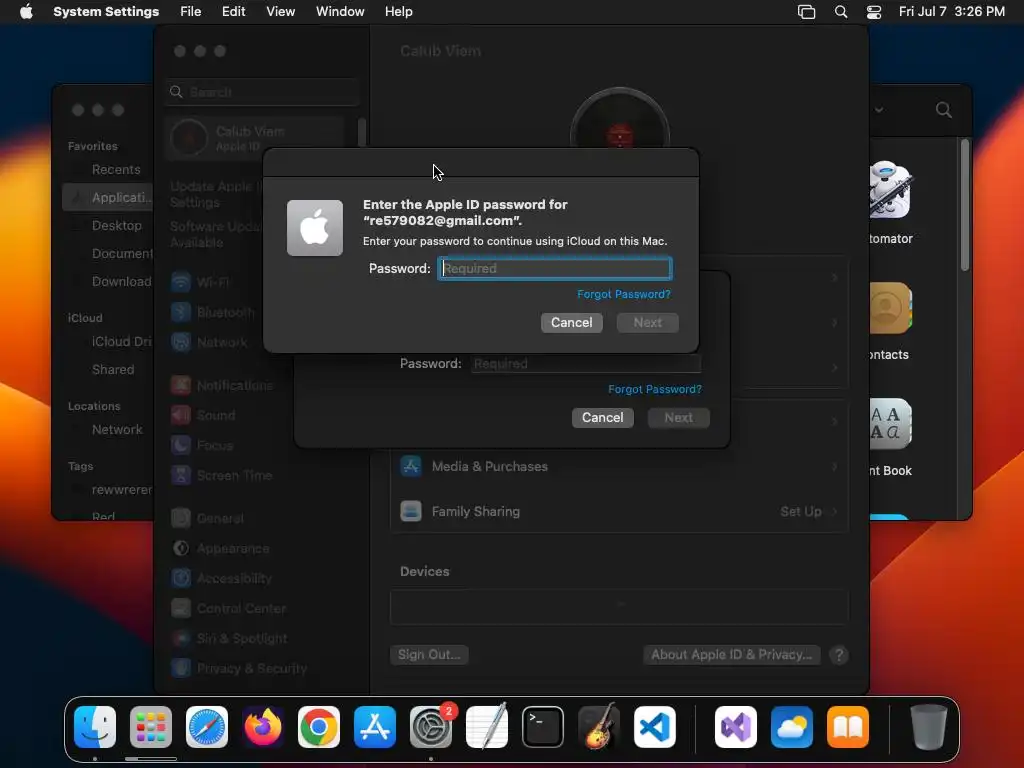Open Family Sharing Set Up chevron

pos(835,511)
